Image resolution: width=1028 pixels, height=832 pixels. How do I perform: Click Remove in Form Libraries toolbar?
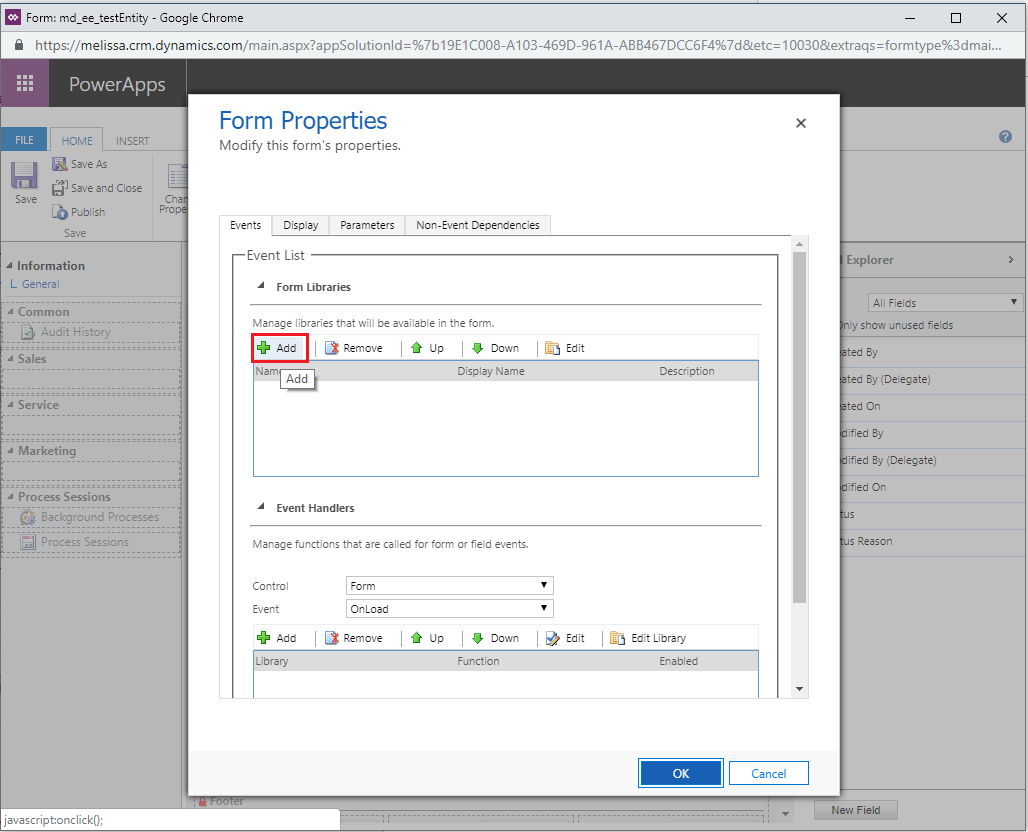click(353, 348)
